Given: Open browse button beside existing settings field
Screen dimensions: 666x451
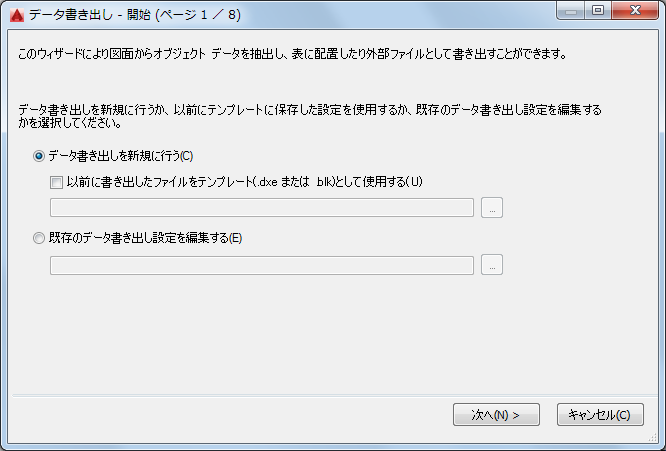Looking at the screenshot, I should (x=492, y=265).
